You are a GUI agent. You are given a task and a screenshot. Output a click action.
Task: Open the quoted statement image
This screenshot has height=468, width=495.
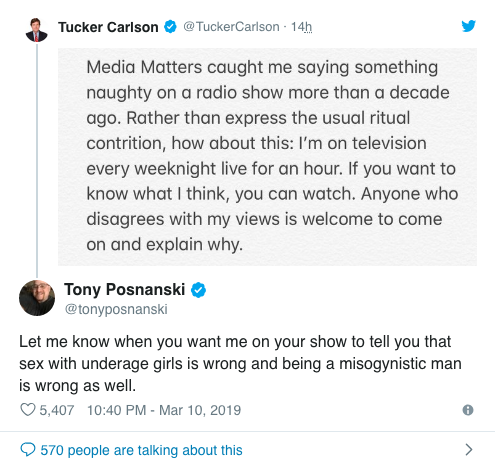click(267, 157)
